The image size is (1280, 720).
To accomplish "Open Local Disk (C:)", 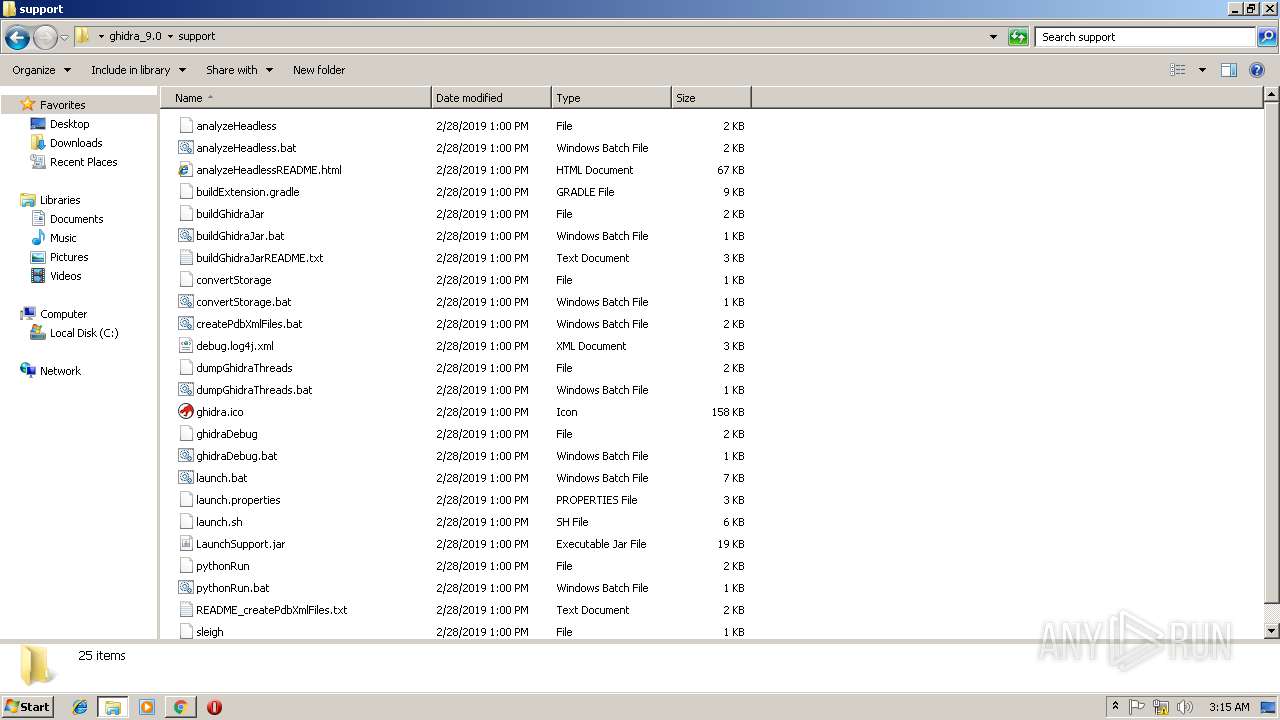I will (84, 333).
